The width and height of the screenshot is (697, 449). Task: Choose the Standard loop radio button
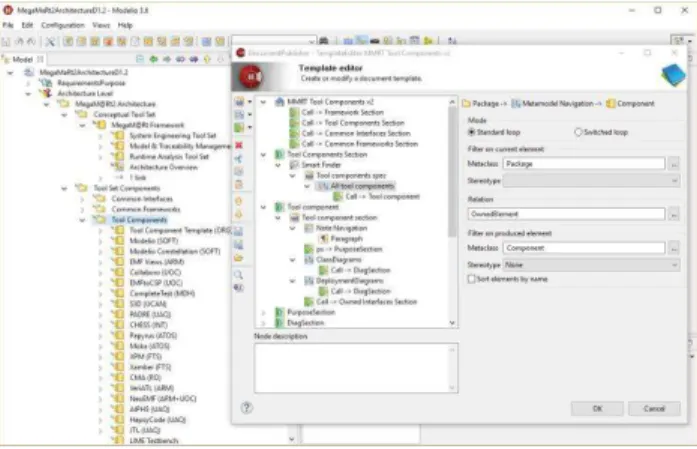tap(472, 132)
